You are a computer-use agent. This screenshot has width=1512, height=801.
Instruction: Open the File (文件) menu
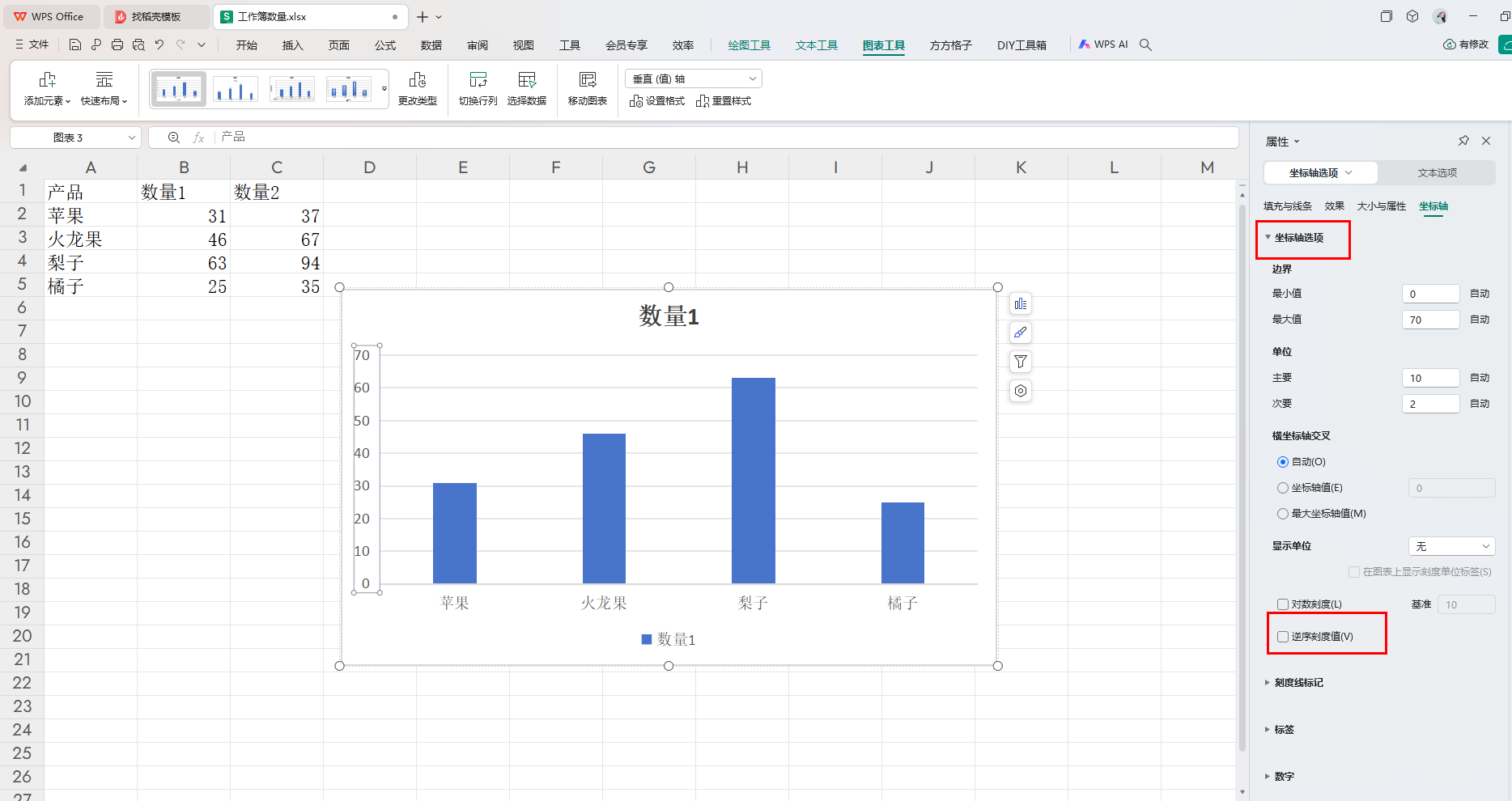pos(32,44)
